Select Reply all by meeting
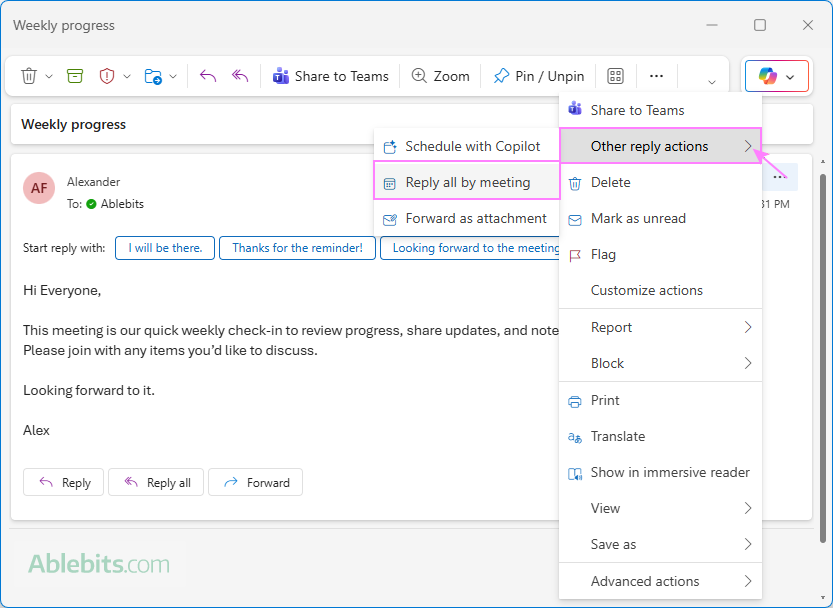This screenshot has width=833, height=608. click(x=464, y=182)
